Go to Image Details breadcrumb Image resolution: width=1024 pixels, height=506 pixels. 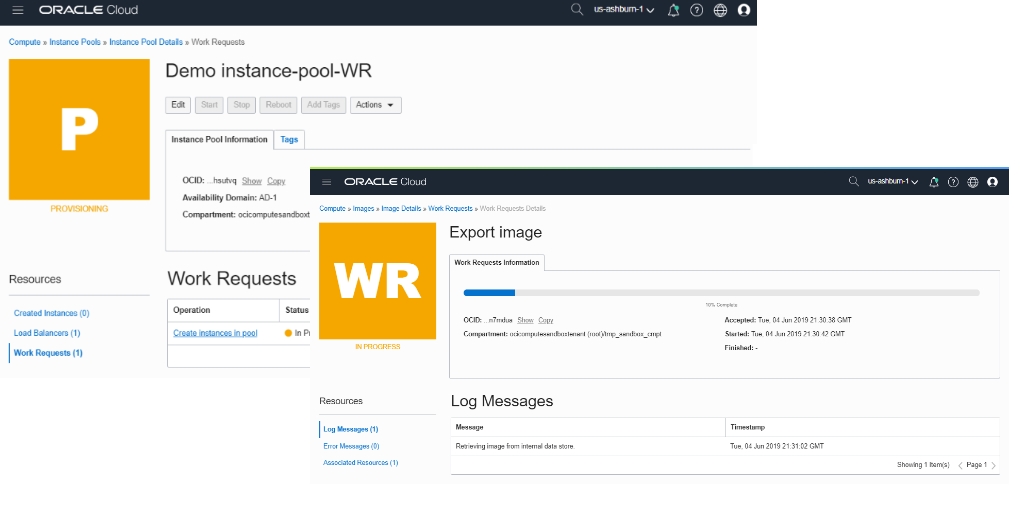pos(402,209)
